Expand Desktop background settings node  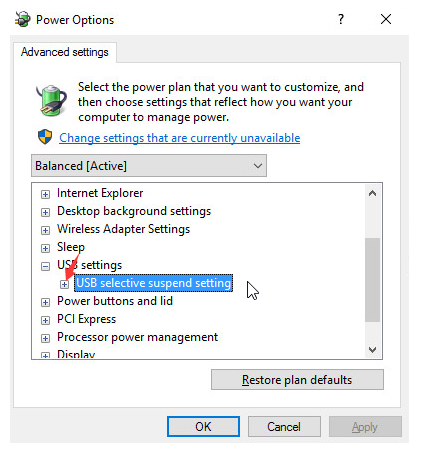click(x=45, y=212)
